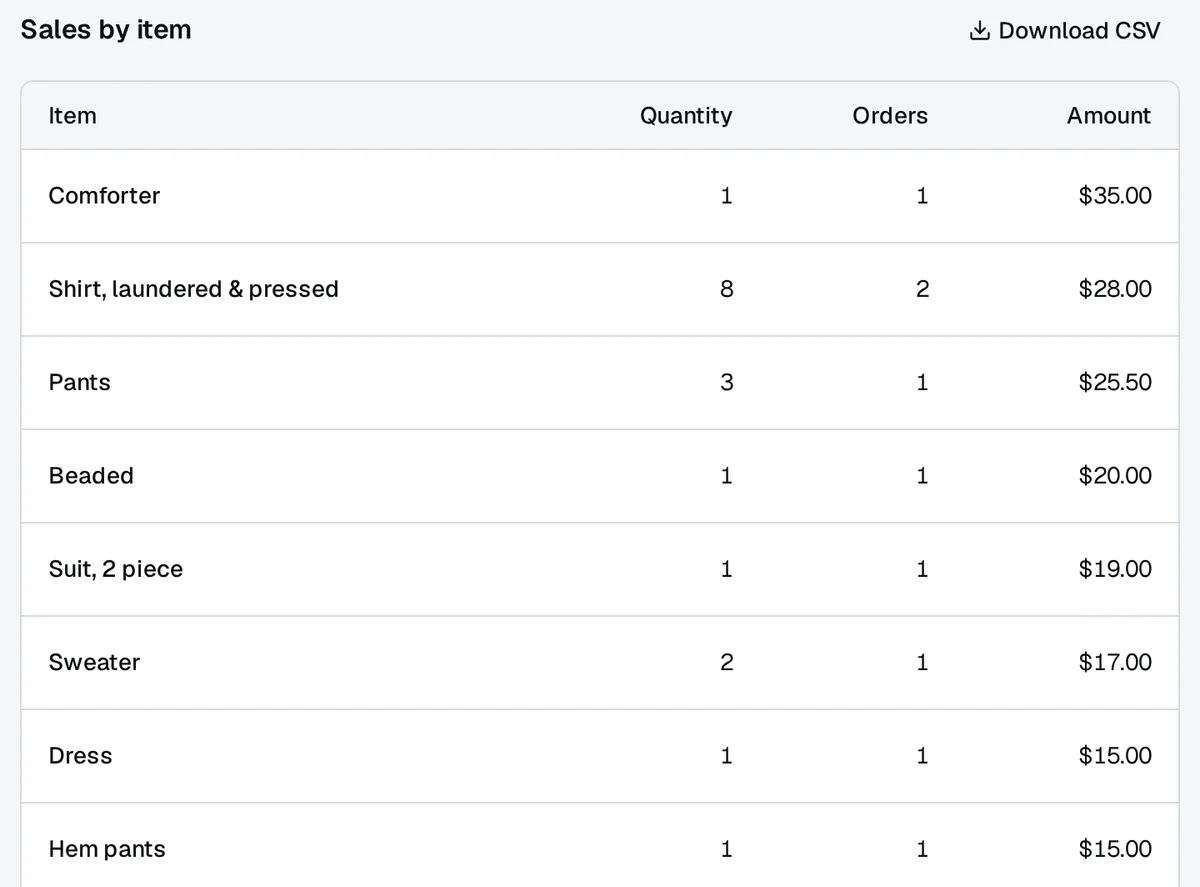Click orders value 2 in Shirt row
Viewport: 1200px width, 887px height.
point(922,289)
